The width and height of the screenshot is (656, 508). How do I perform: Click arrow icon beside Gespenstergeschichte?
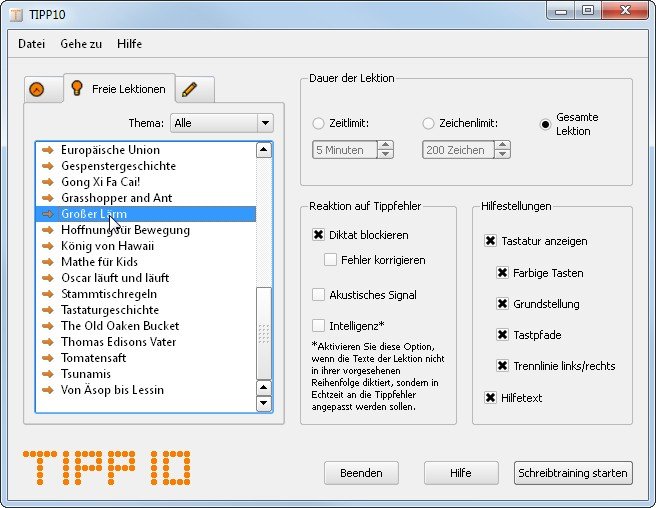point(48,166)
